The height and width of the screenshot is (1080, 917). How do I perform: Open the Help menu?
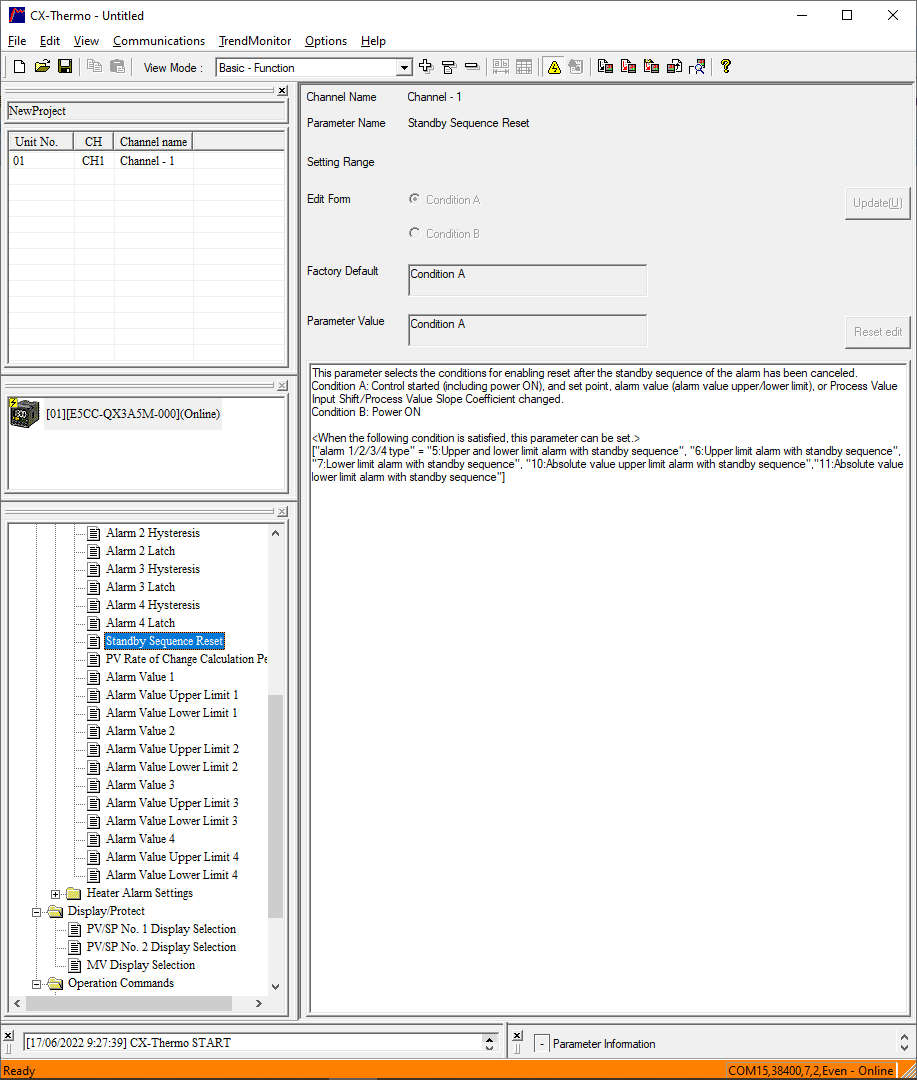point(373,41)
